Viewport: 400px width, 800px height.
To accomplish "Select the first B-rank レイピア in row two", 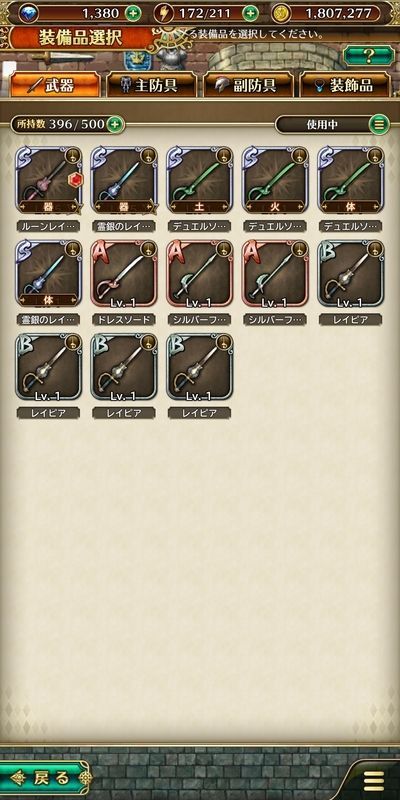I will pos(351,274).
